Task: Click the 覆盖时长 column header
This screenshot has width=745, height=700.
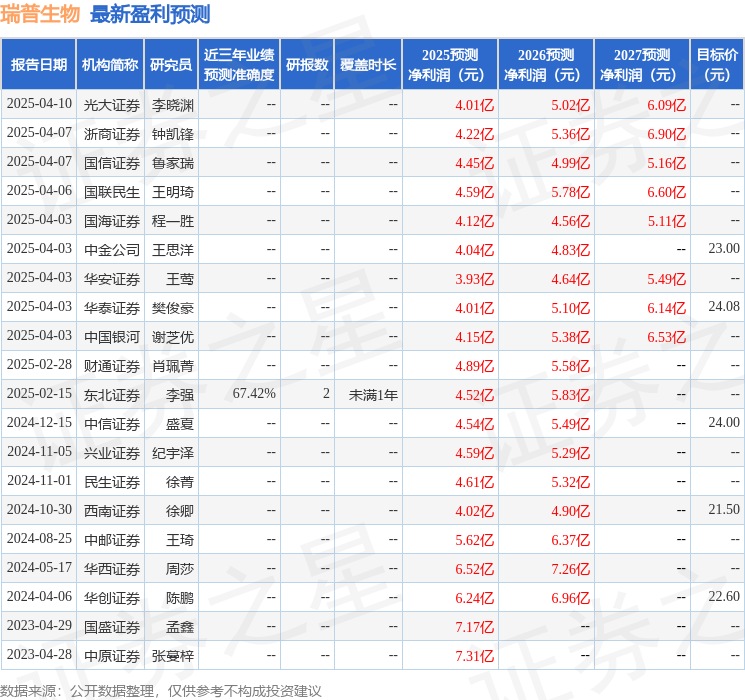Action: point(368,65)
